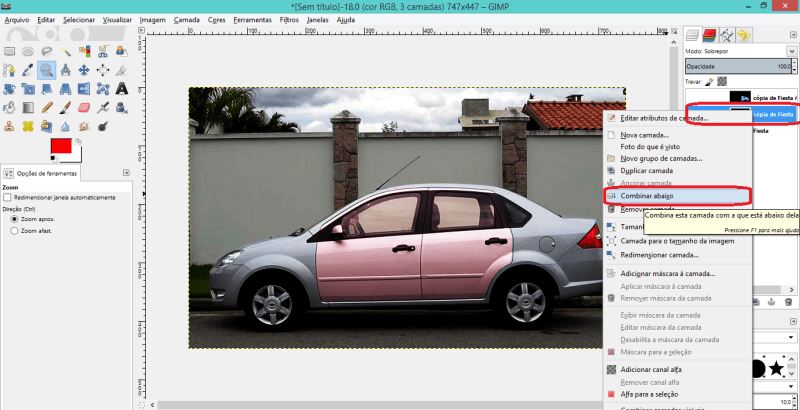Select the Fuzzy Select magic wand tool

(x=66, y=51)
